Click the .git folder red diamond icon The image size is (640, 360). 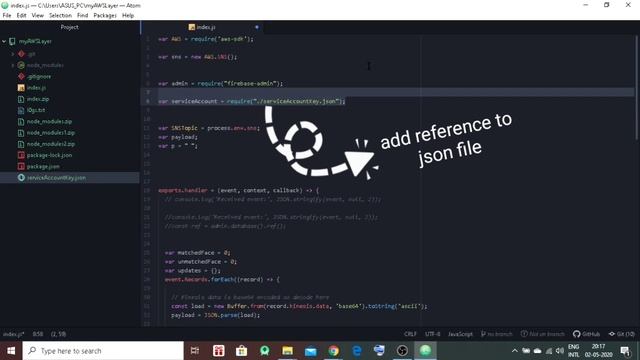[21, 54]
